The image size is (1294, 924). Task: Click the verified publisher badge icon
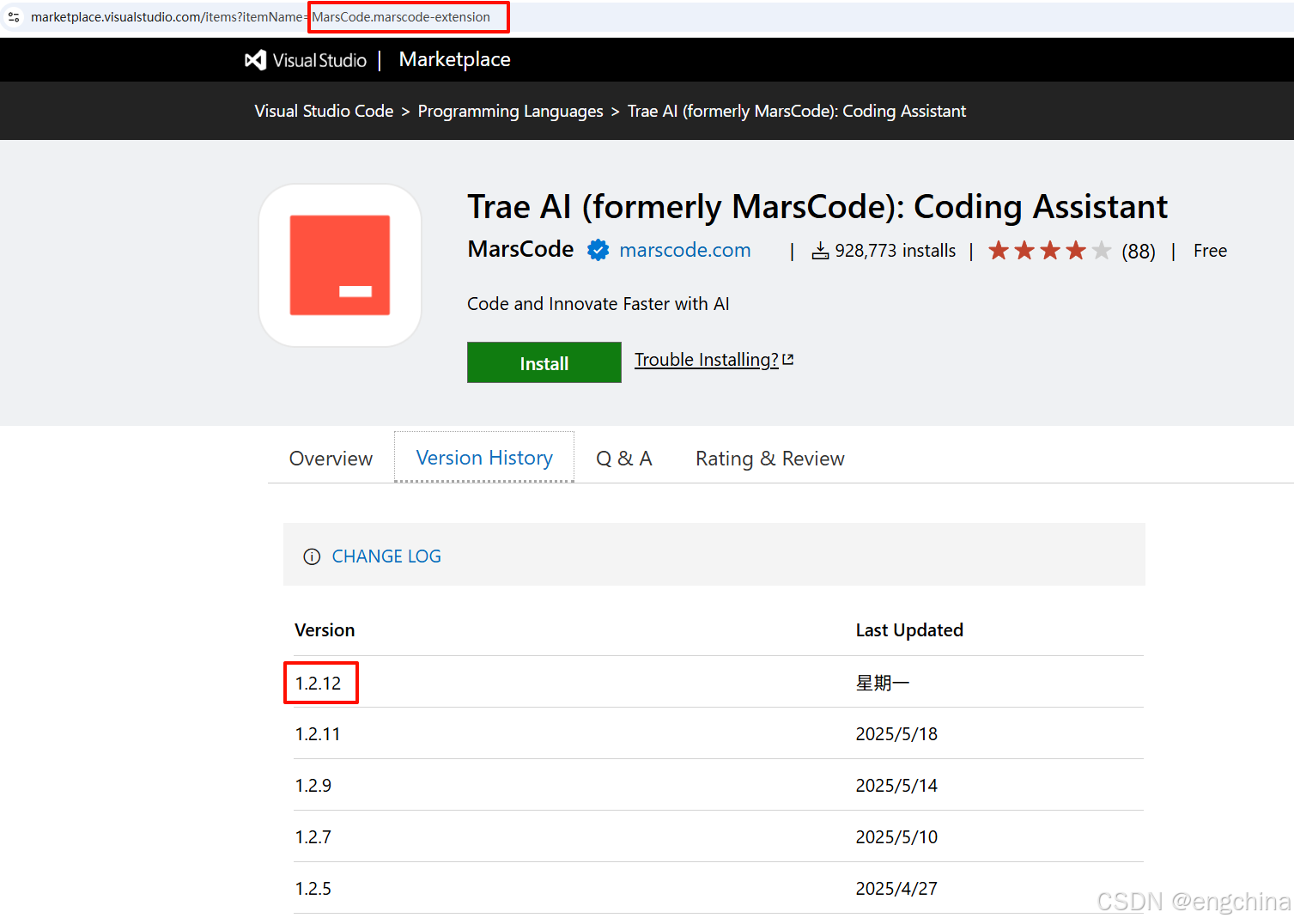pos(598,250)
